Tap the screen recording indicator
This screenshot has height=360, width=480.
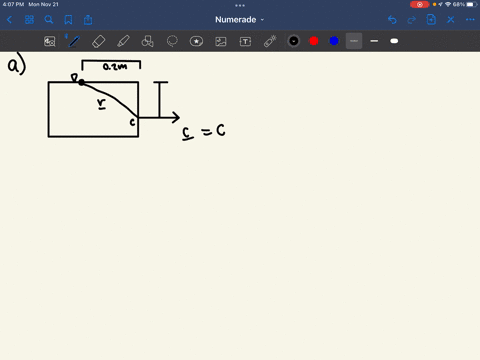420,4
